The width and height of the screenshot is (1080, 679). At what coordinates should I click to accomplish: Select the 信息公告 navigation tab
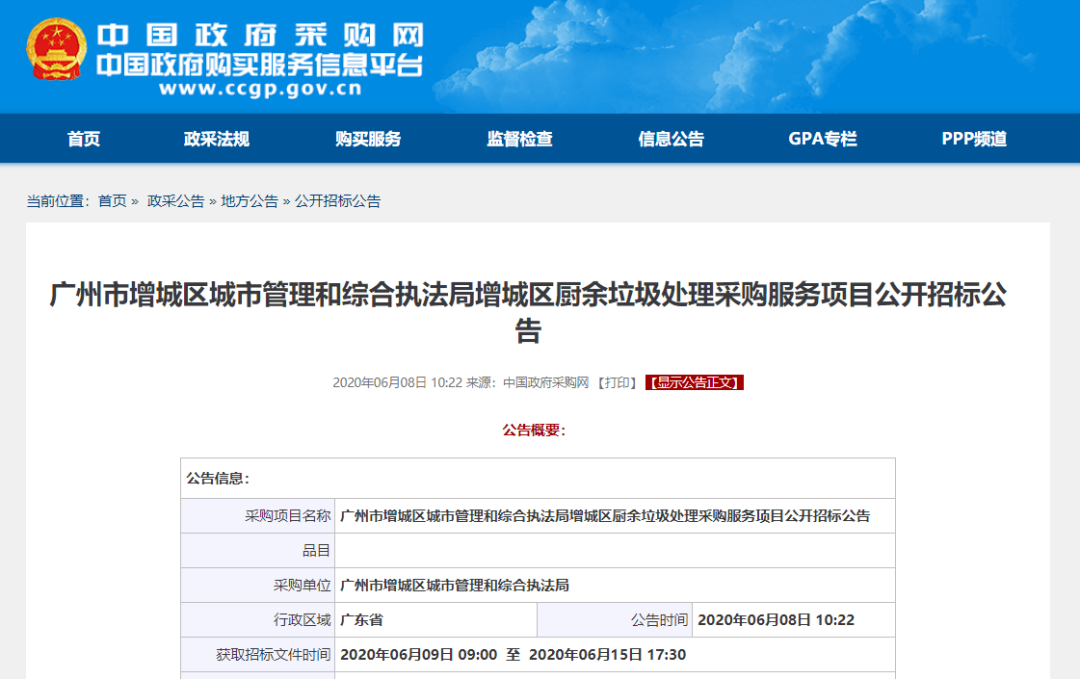671,139
